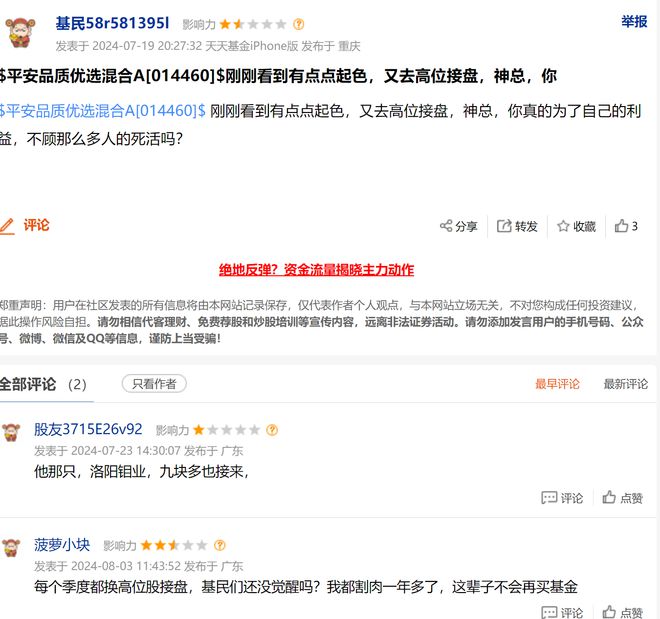
Task: Like 菠萝小块's comment
Action: 609,612
